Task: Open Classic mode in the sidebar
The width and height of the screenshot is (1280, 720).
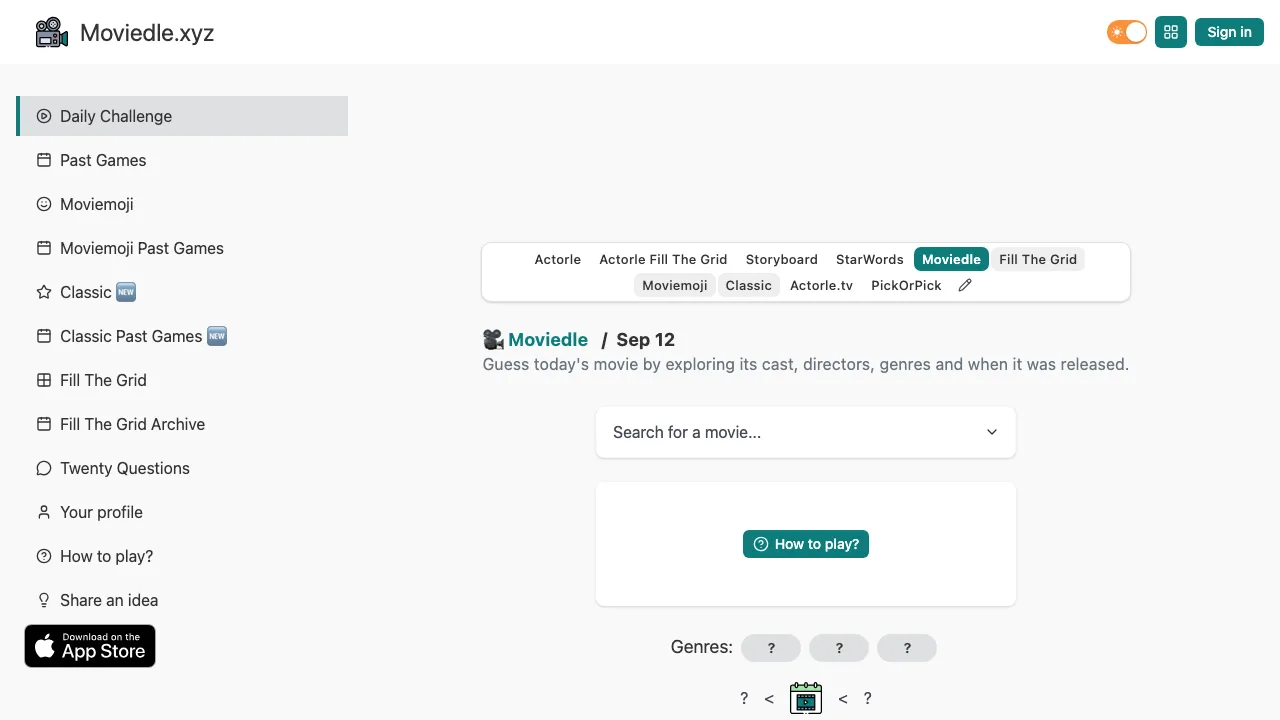Action: tap(182, 292)
